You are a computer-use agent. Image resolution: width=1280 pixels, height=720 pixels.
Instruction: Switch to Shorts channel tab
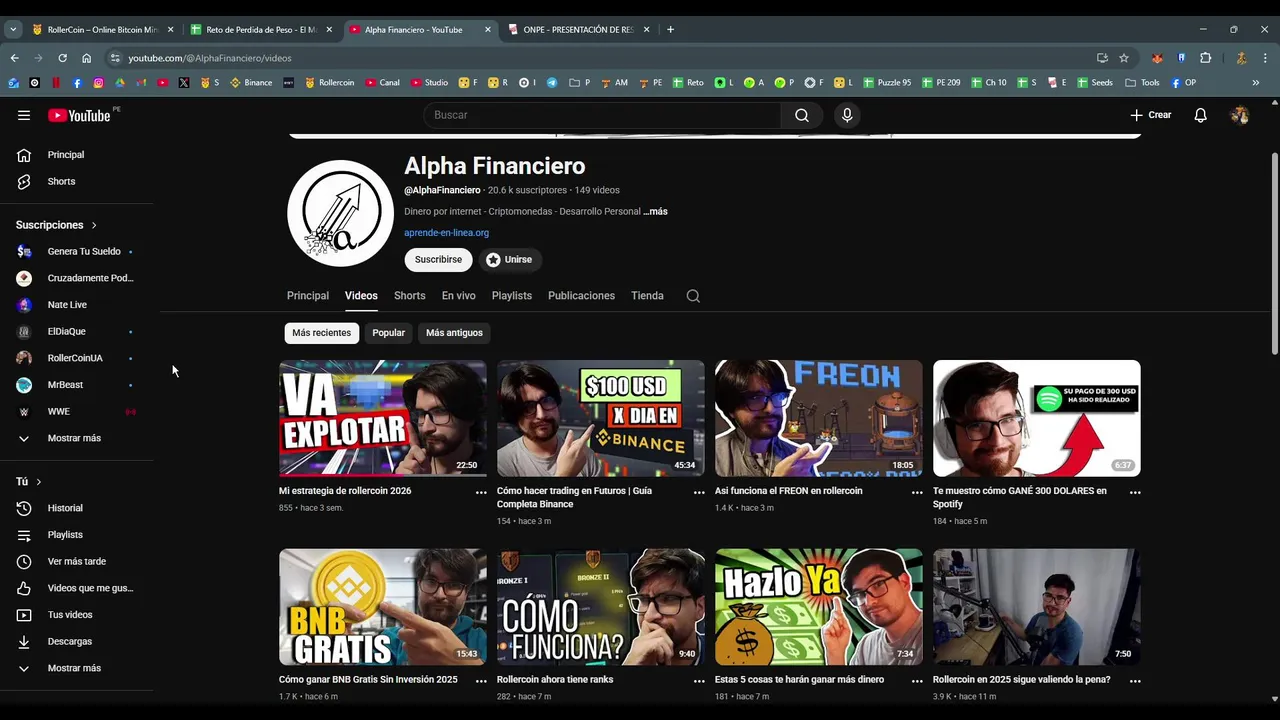coord(410,296)
